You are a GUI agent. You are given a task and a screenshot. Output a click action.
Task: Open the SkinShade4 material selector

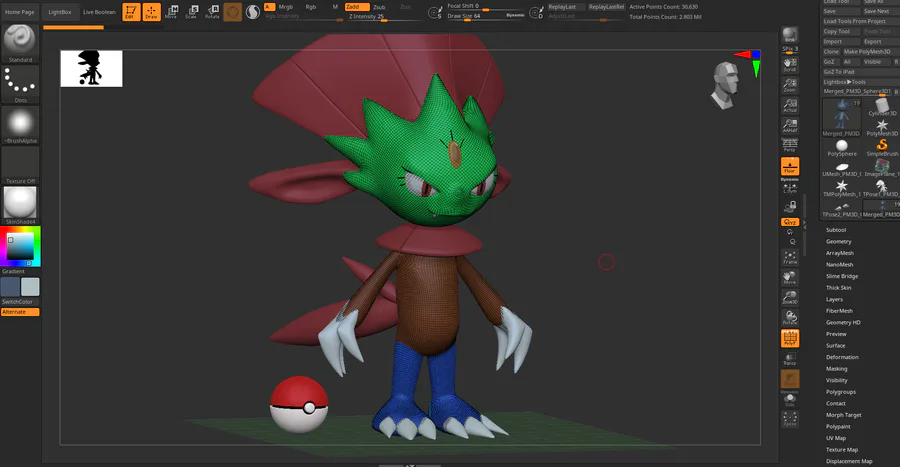coord(20,205)
